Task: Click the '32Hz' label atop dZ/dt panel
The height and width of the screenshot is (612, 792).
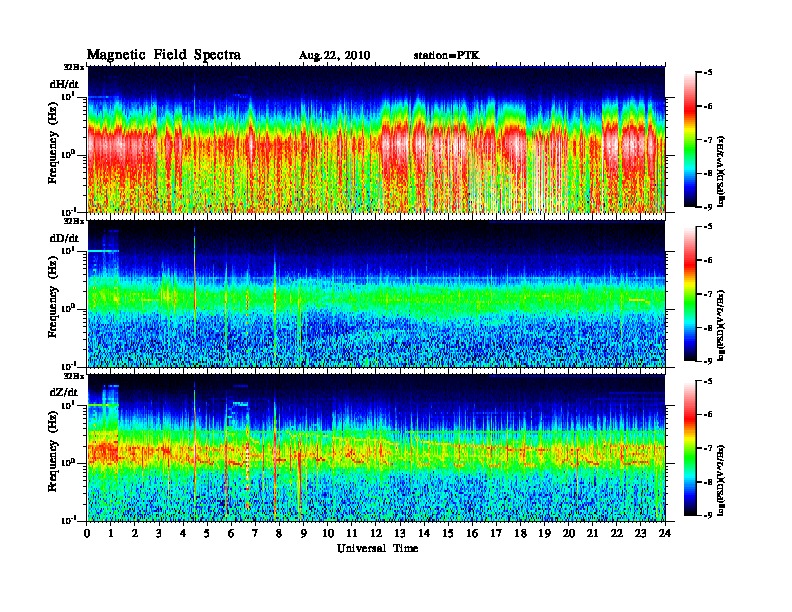Action: click(74, 376)
